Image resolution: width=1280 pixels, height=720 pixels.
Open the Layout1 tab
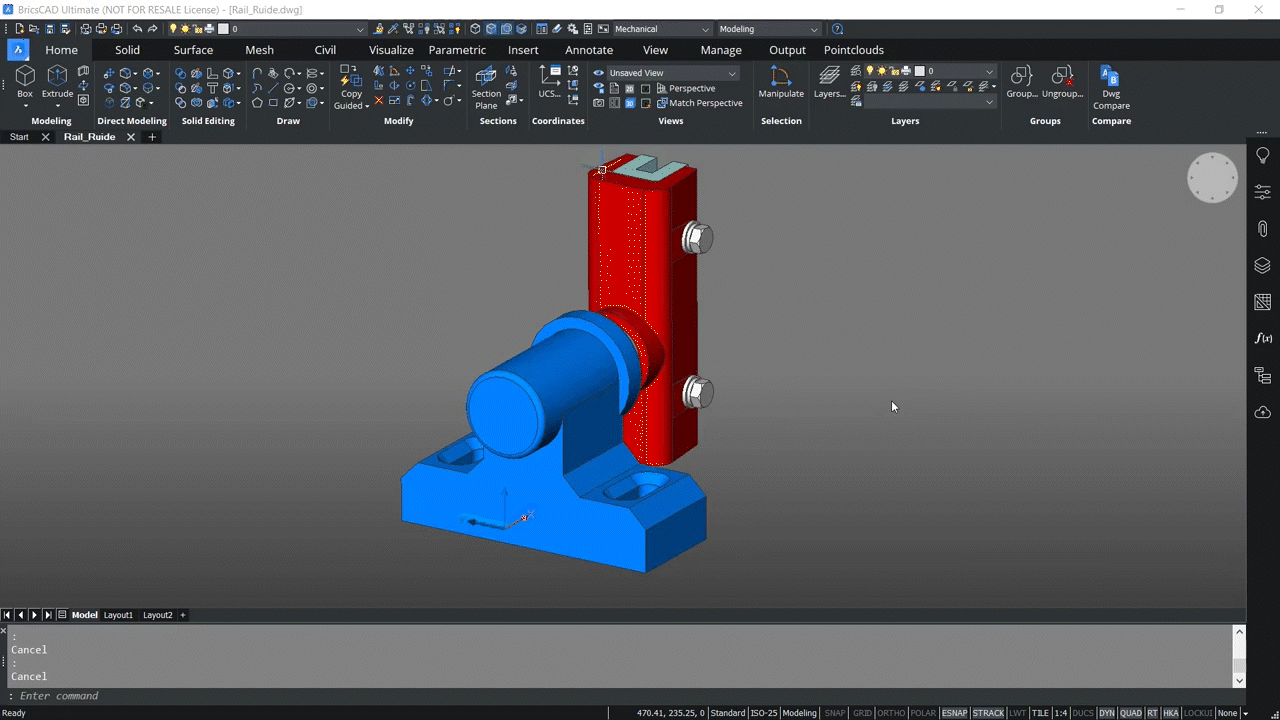tap(117, 615)
